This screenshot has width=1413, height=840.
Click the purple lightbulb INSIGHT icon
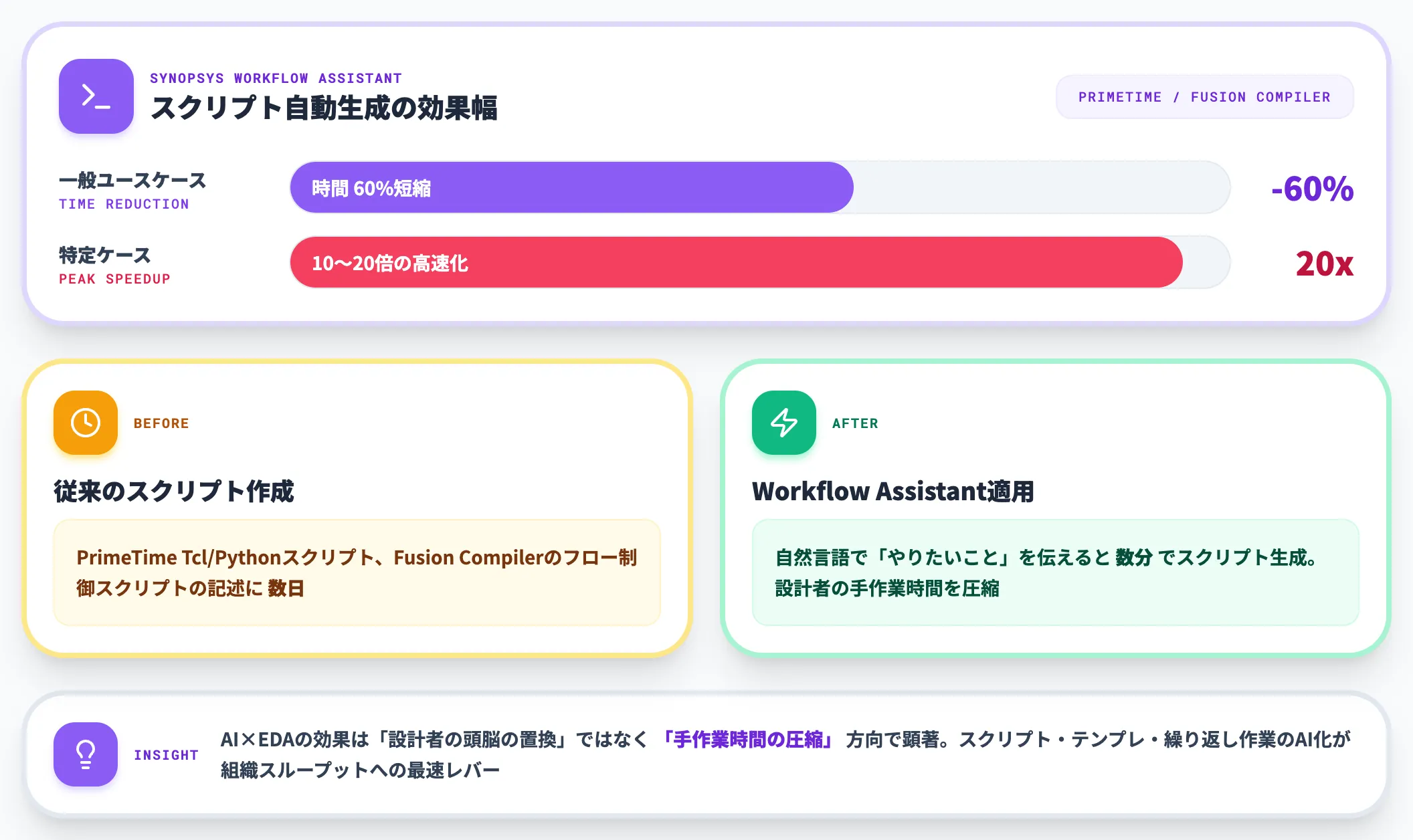[x=86, y=754]
